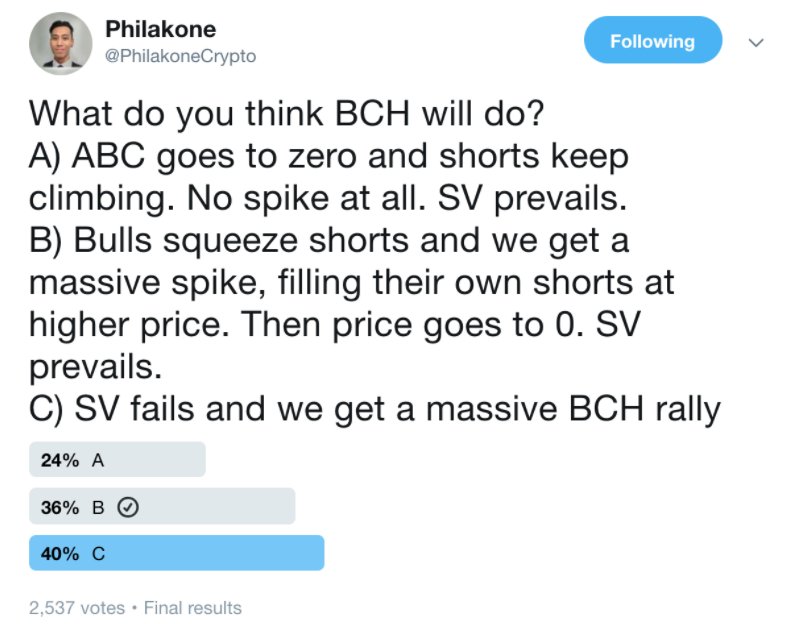Select the 24% A poll bar
800x624 pixels.
pos(117,459)
